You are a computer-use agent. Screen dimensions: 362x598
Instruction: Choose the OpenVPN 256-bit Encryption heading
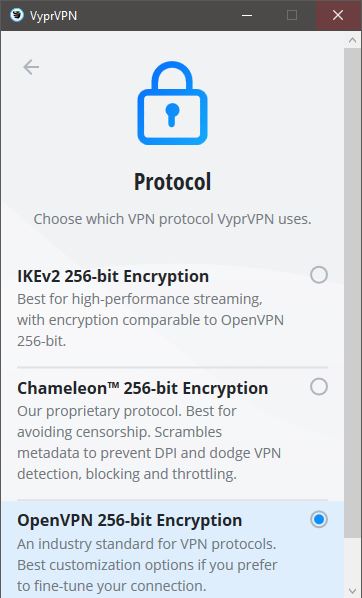[130, 520]
